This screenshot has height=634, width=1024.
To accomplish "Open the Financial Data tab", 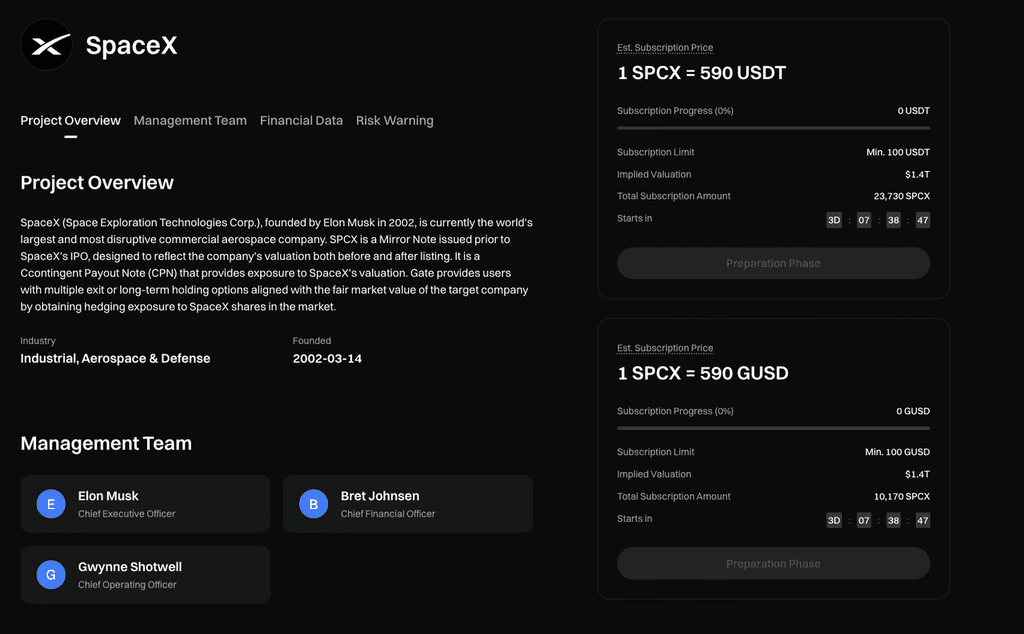I will (x=301, y=121).
